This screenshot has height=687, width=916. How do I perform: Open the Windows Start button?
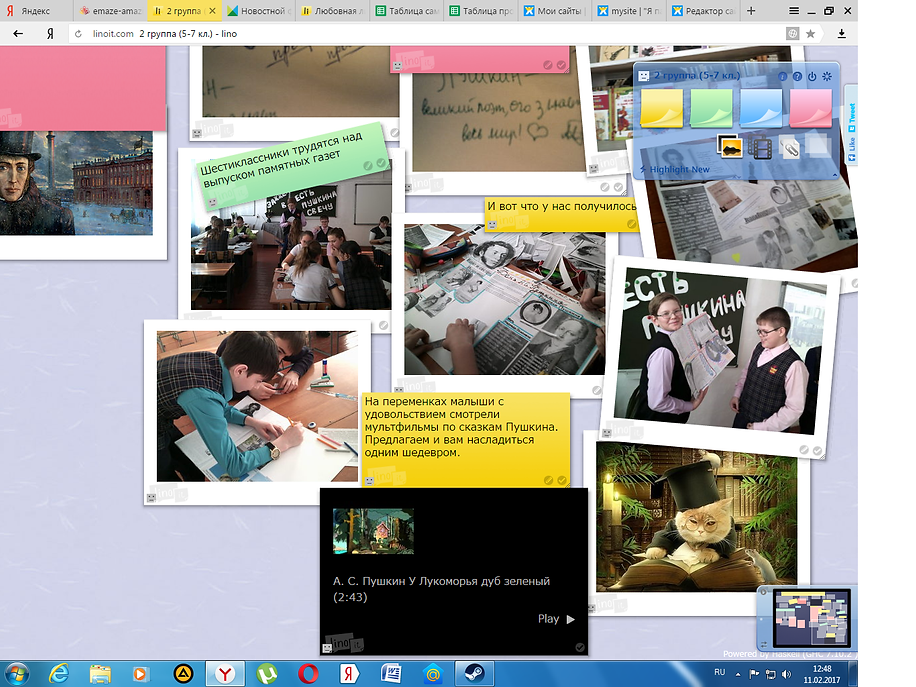pos(16,674)
